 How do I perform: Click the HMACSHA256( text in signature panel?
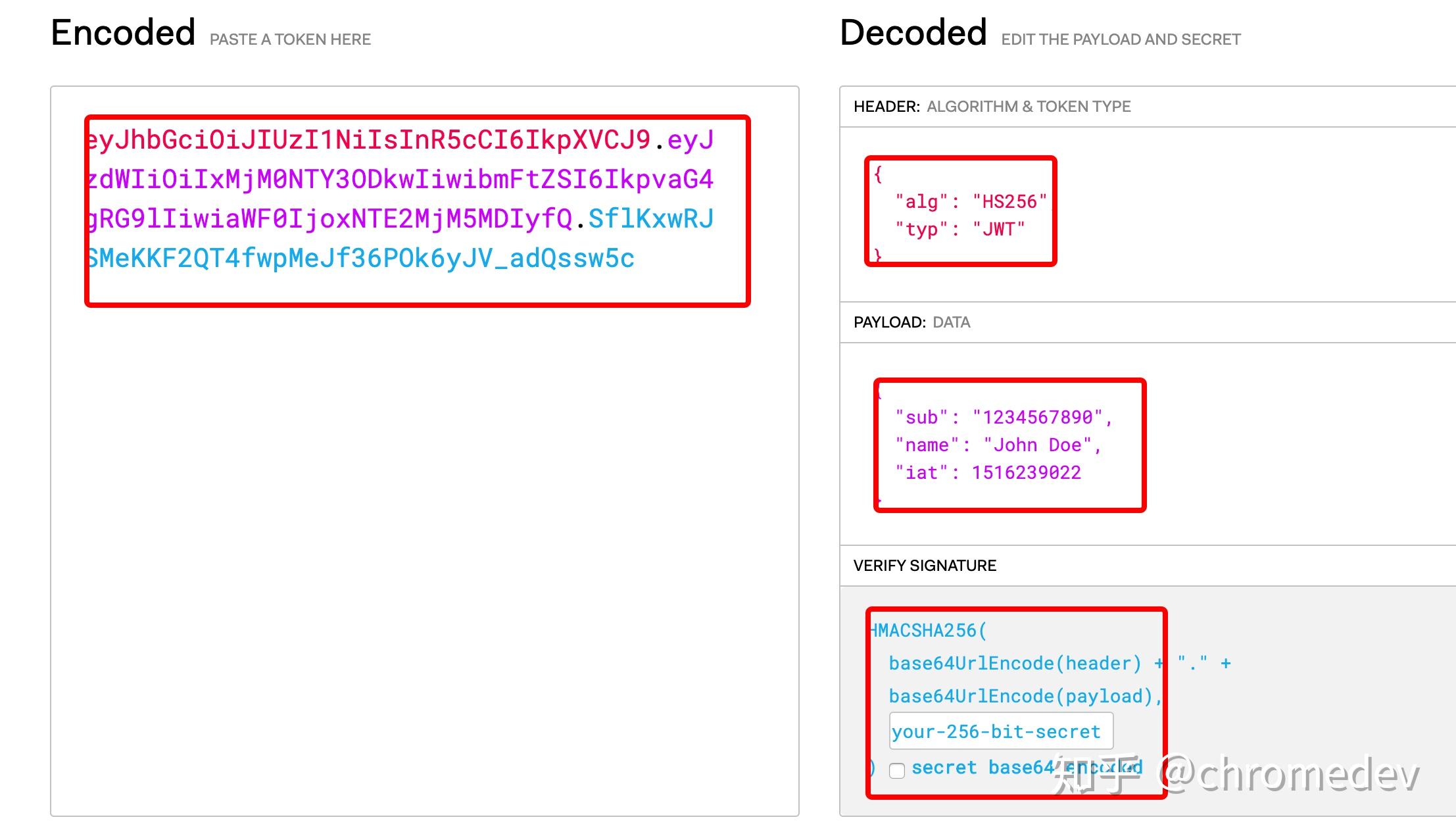(x=929, y=631)
